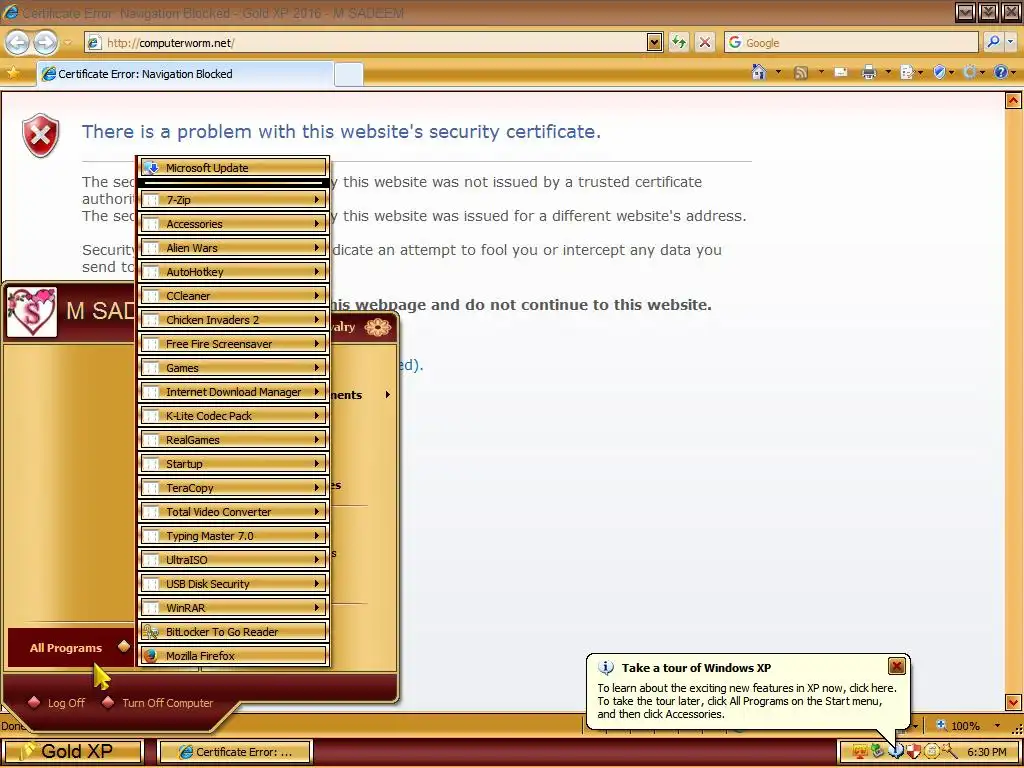
Task: Open Total Video Converter folder
Action: [233, 512]
